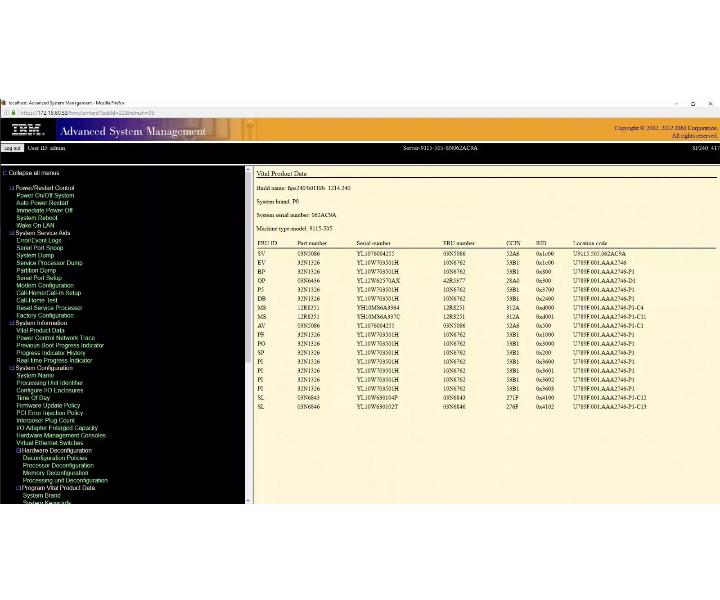This screenshot has width=720, height=600.
Task: Open Firmware Update Policy
Action: pyautogui.click(x=48, y=406)
